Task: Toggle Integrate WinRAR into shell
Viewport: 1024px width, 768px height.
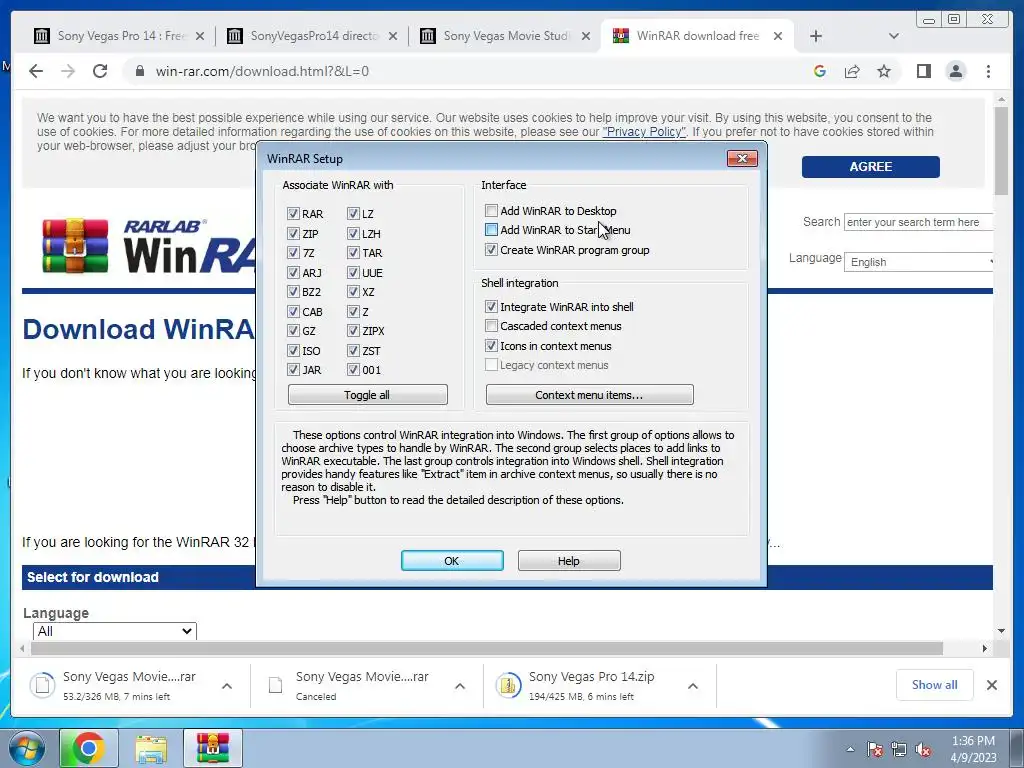Action: [491, 306]
